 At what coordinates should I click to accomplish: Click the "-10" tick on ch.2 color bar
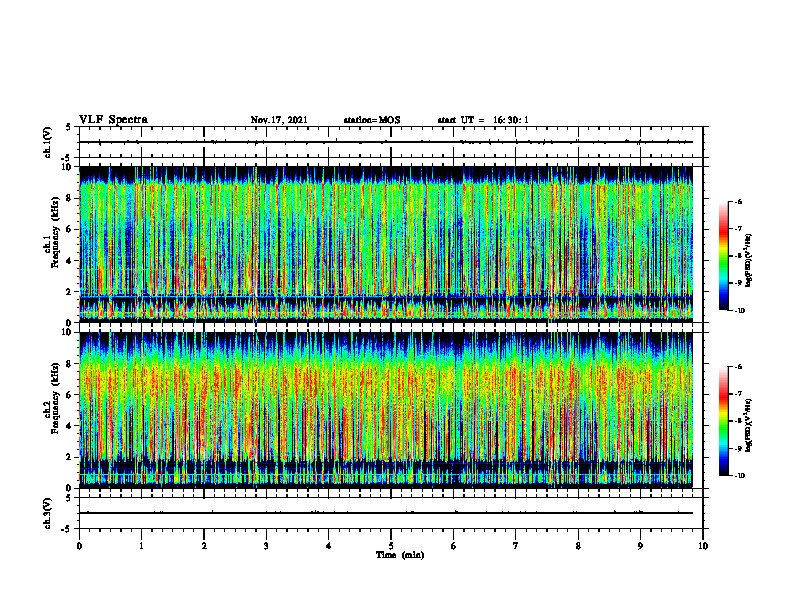[x=739, y=476]
